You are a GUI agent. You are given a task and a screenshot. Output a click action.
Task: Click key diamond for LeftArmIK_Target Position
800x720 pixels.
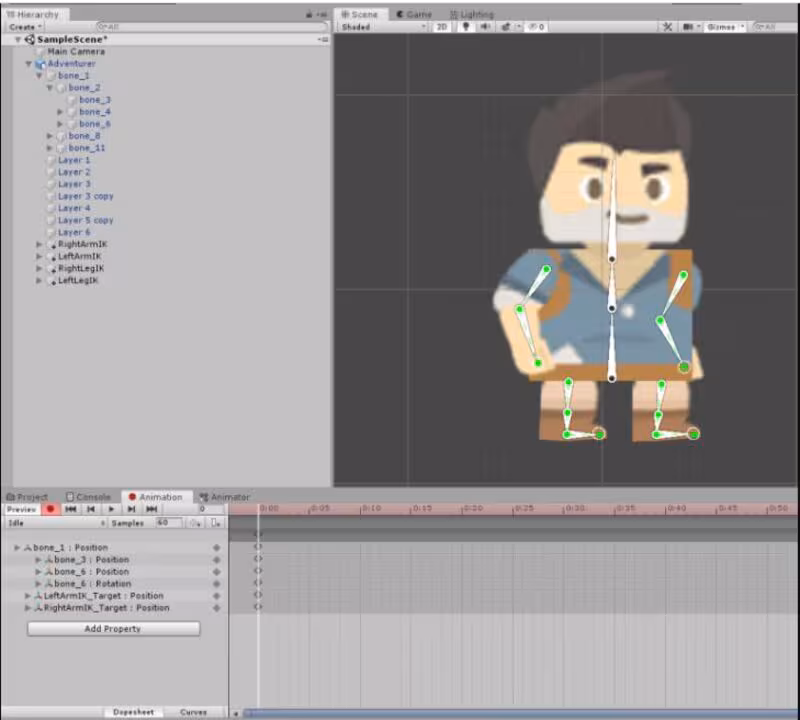point(217,596)
